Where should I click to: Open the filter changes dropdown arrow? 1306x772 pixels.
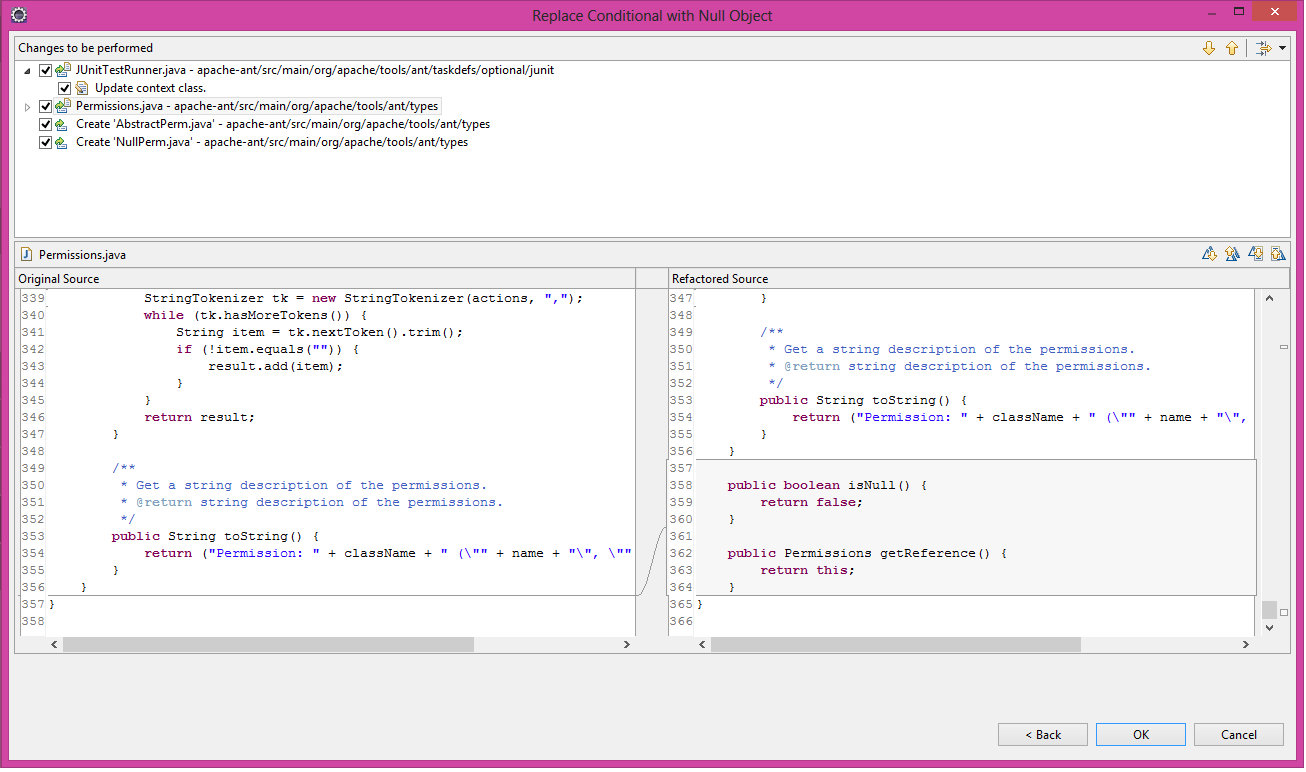point(1282,48)
